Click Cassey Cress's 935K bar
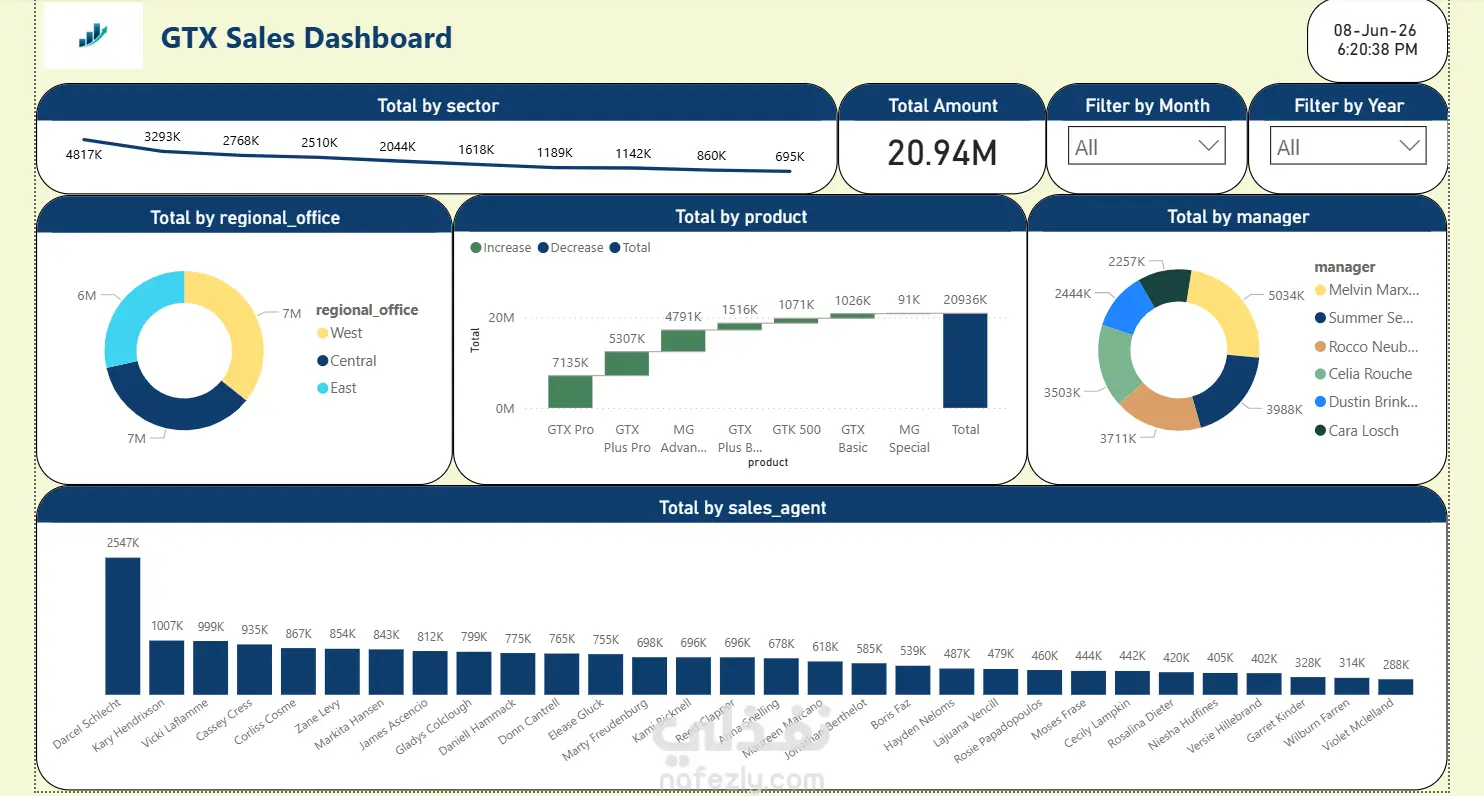Viewport: 1484px width, 796px height. click(255, 670)
